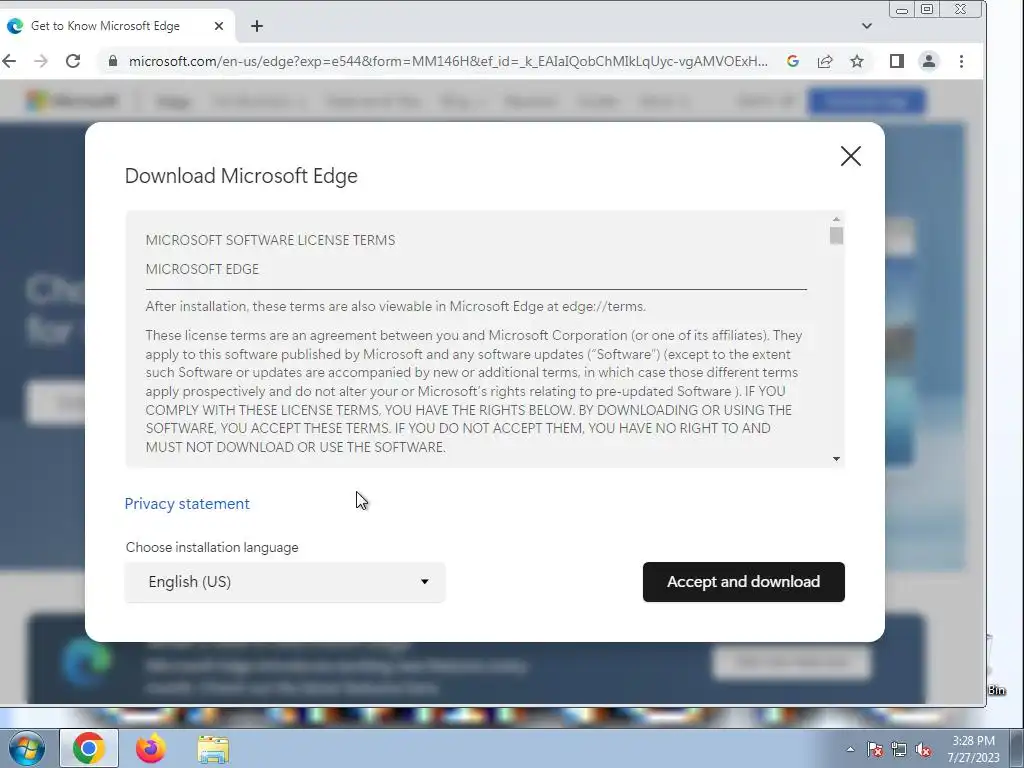Go forward to the next page

pyautogui.click(x=40, y=61)
